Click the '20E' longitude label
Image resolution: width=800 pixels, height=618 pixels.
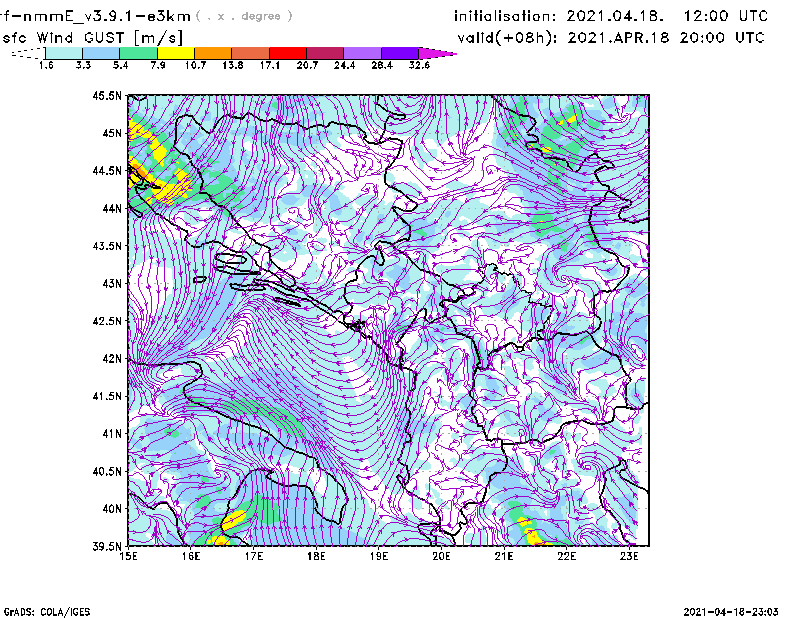[x=441, y=556]
